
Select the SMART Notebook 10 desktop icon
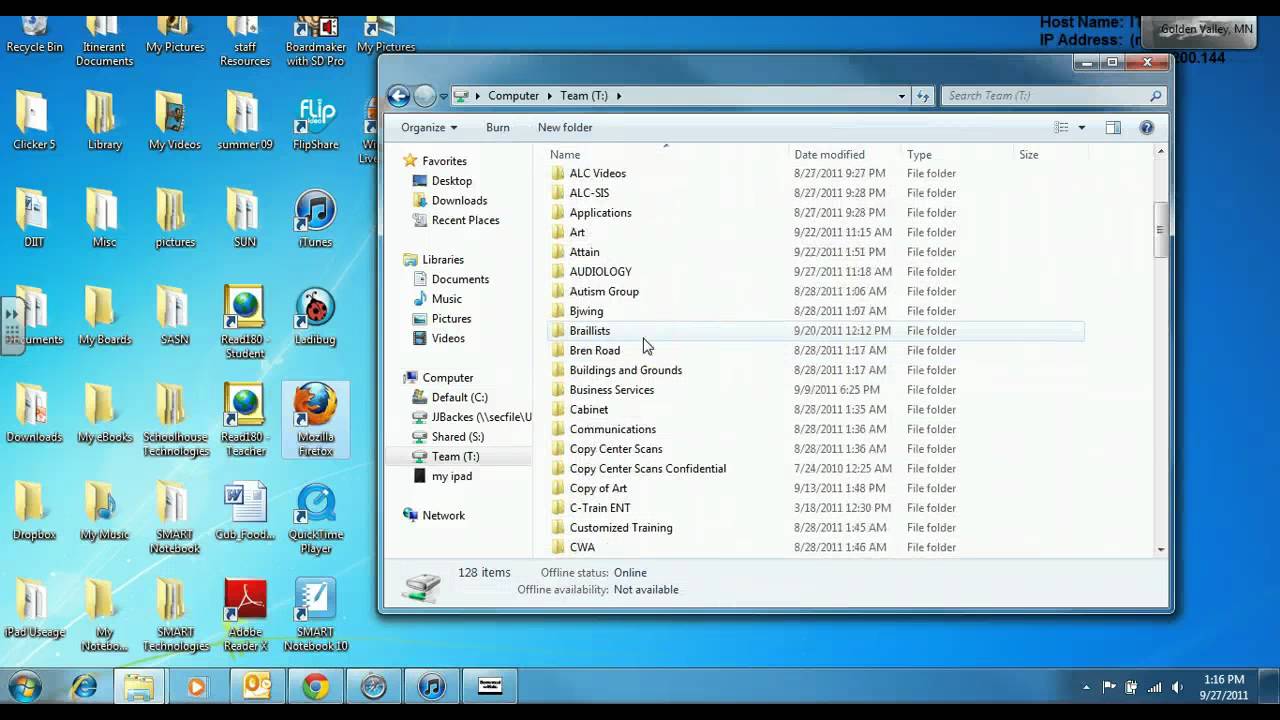click(x=315, y=616)
